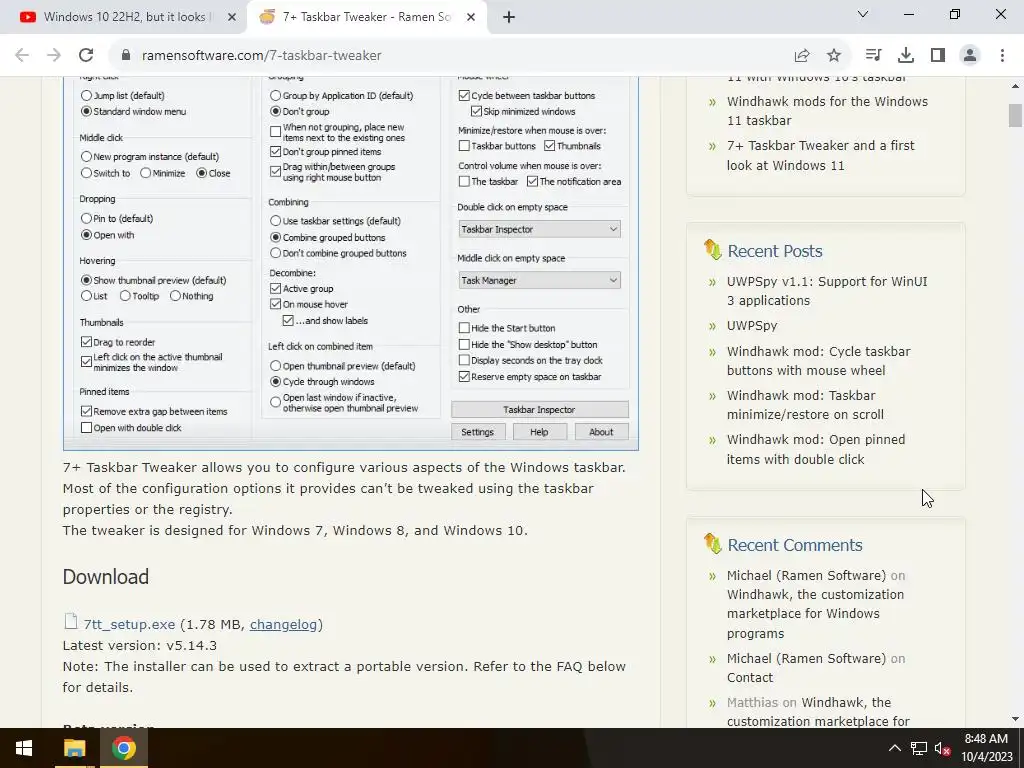View site info via the lock icon
This screenshot has height=768, width=1024.
coord(126,55)
